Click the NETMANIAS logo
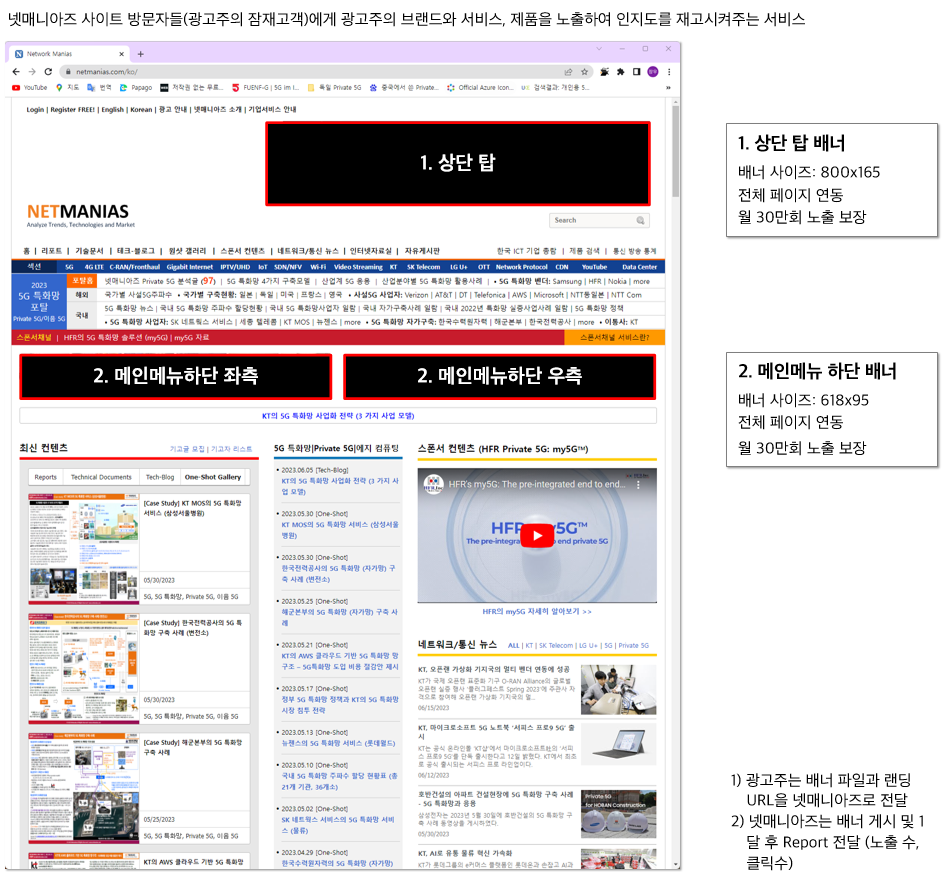942x872 pixels. pyautogui.click(x=78, y=215)
